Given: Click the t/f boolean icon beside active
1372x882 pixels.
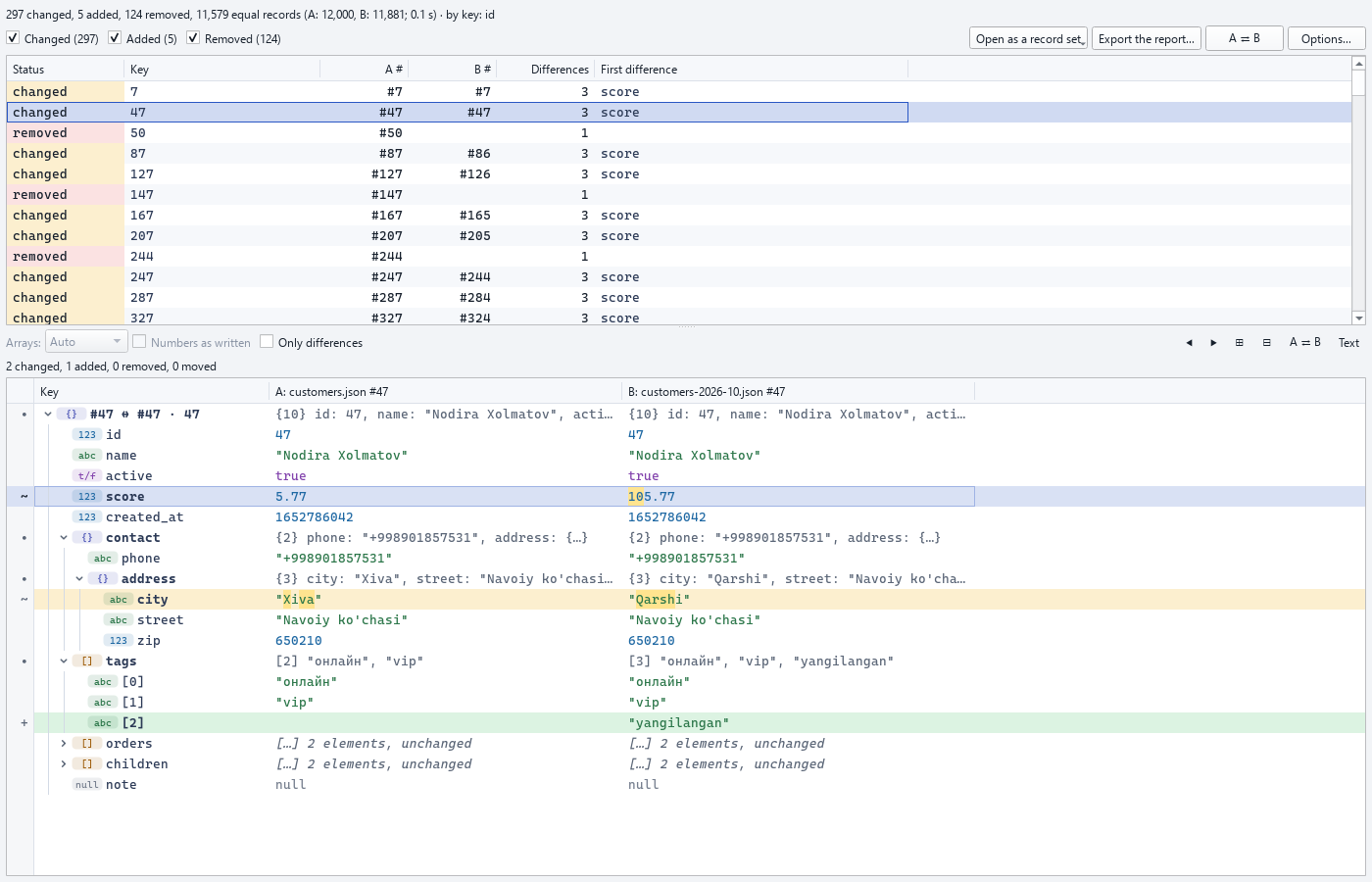Looking at the screenshot, I should pos(87,476).
